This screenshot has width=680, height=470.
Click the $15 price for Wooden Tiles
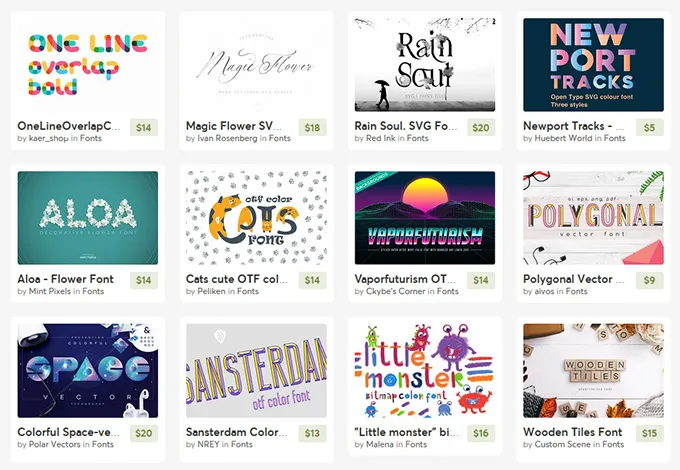650,433
